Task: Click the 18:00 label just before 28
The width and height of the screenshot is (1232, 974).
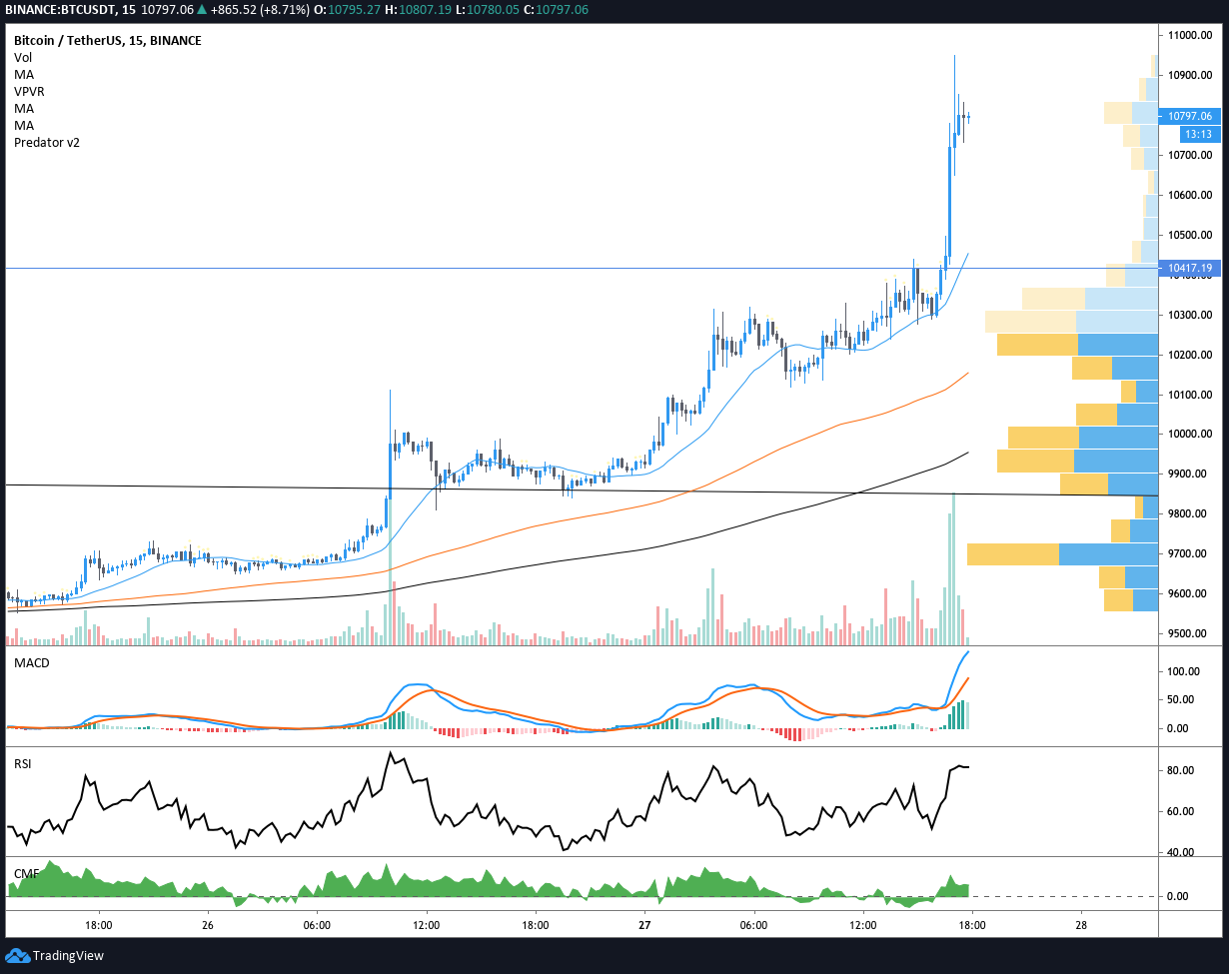Action: [x=972, y=925]
